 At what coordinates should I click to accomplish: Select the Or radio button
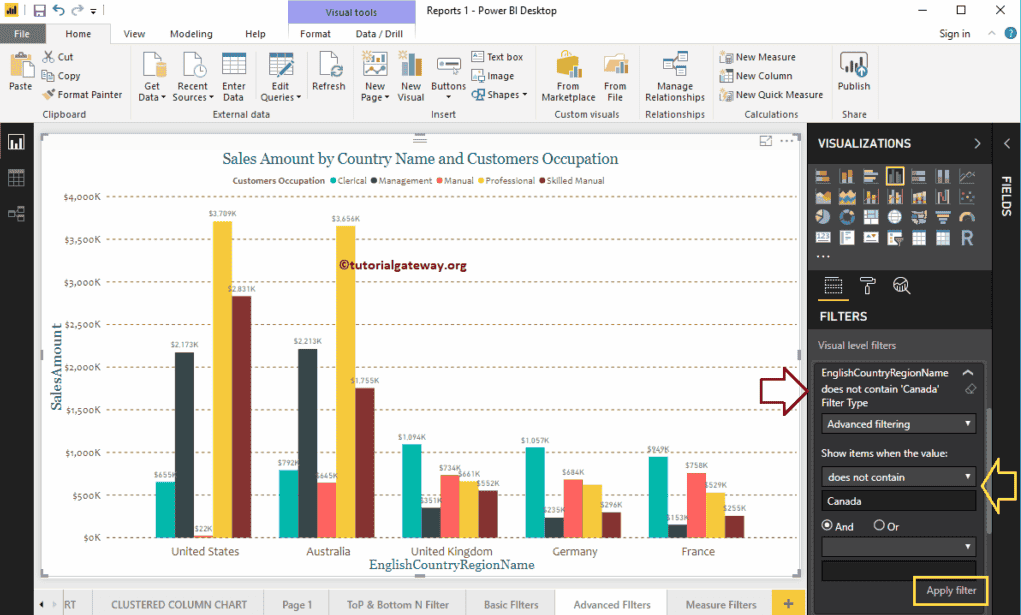(879, 526)
